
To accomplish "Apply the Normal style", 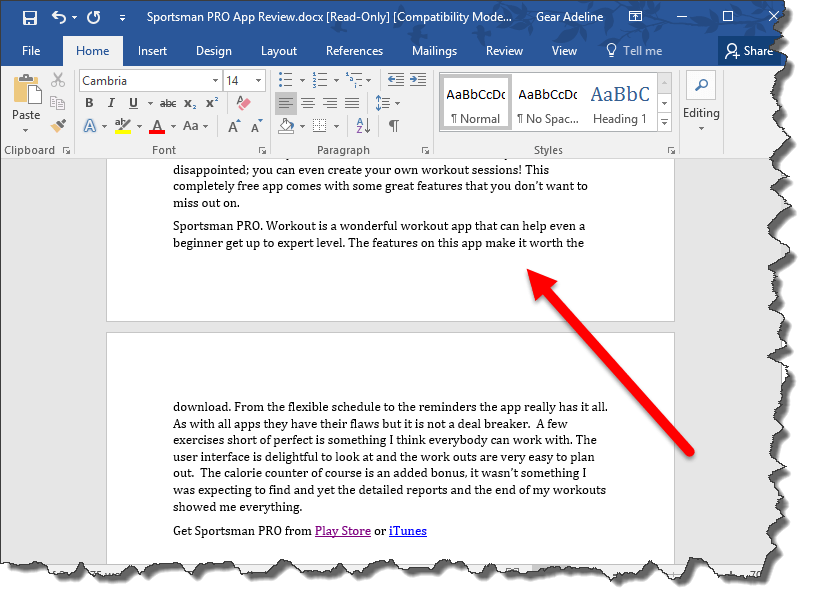I will [x=475, y=103].
